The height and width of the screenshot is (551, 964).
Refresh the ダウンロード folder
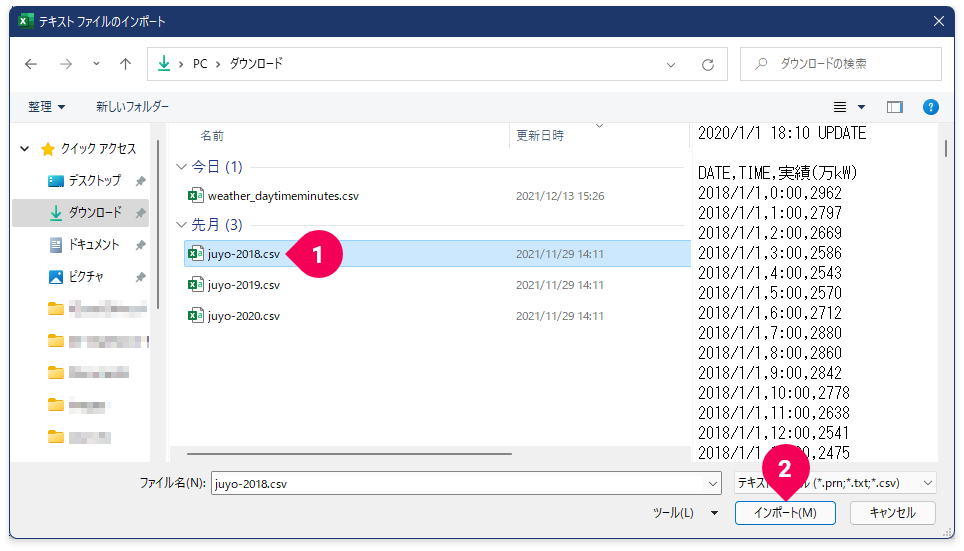point(708,65)
